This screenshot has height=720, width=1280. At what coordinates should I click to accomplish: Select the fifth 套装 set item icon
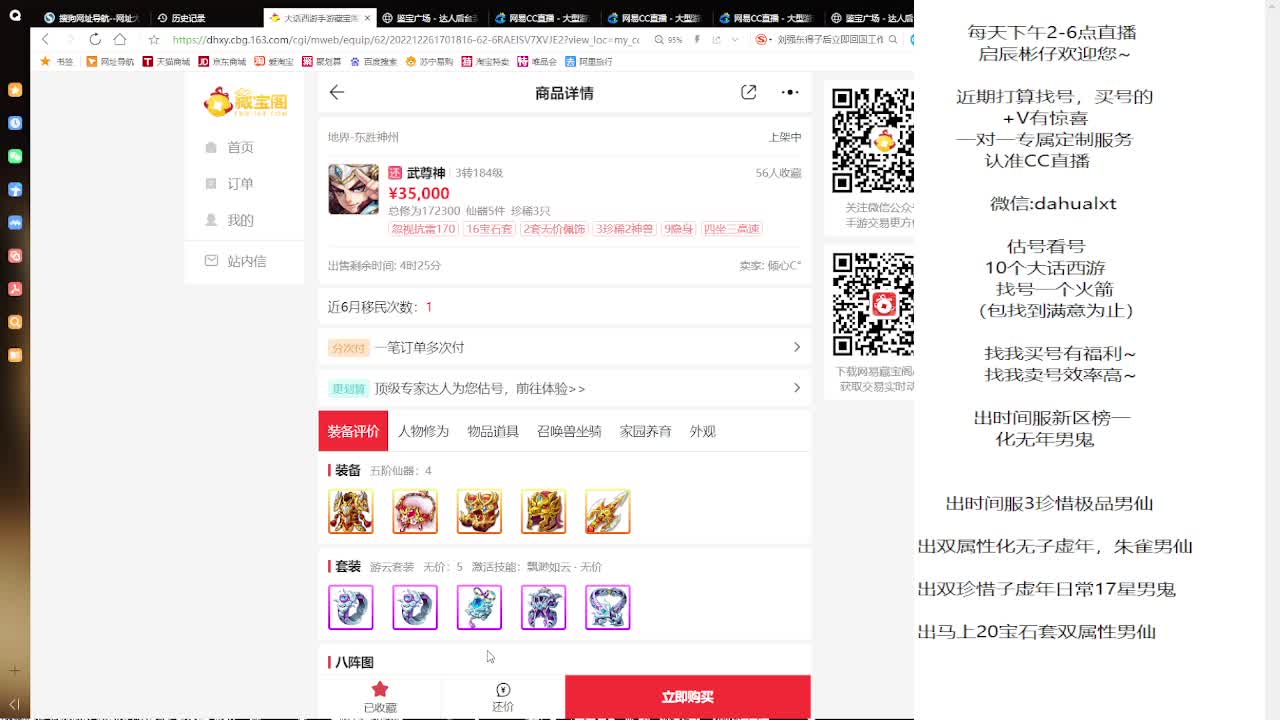(607, 607)
